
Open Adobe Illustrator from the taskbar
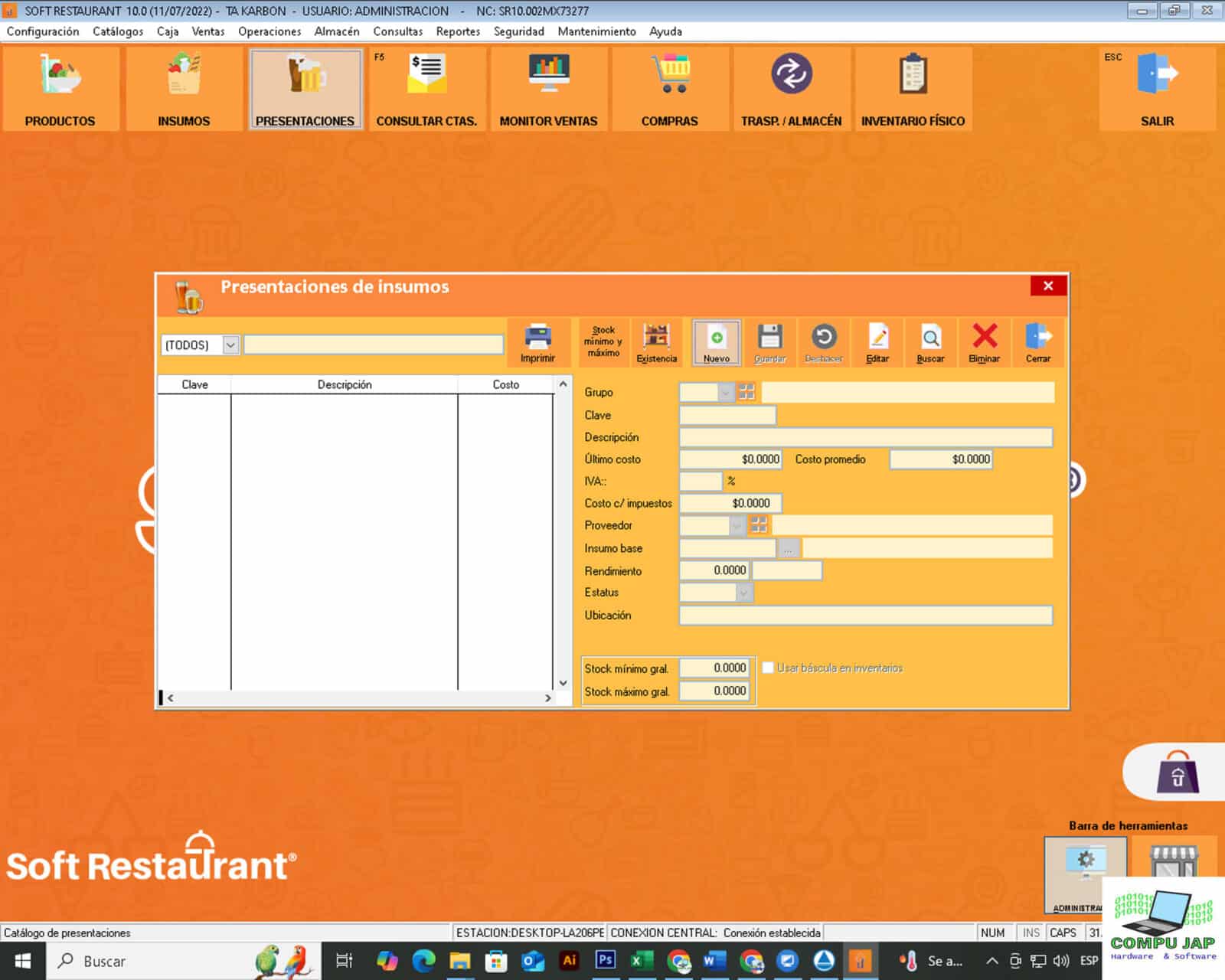pos(569,960)
